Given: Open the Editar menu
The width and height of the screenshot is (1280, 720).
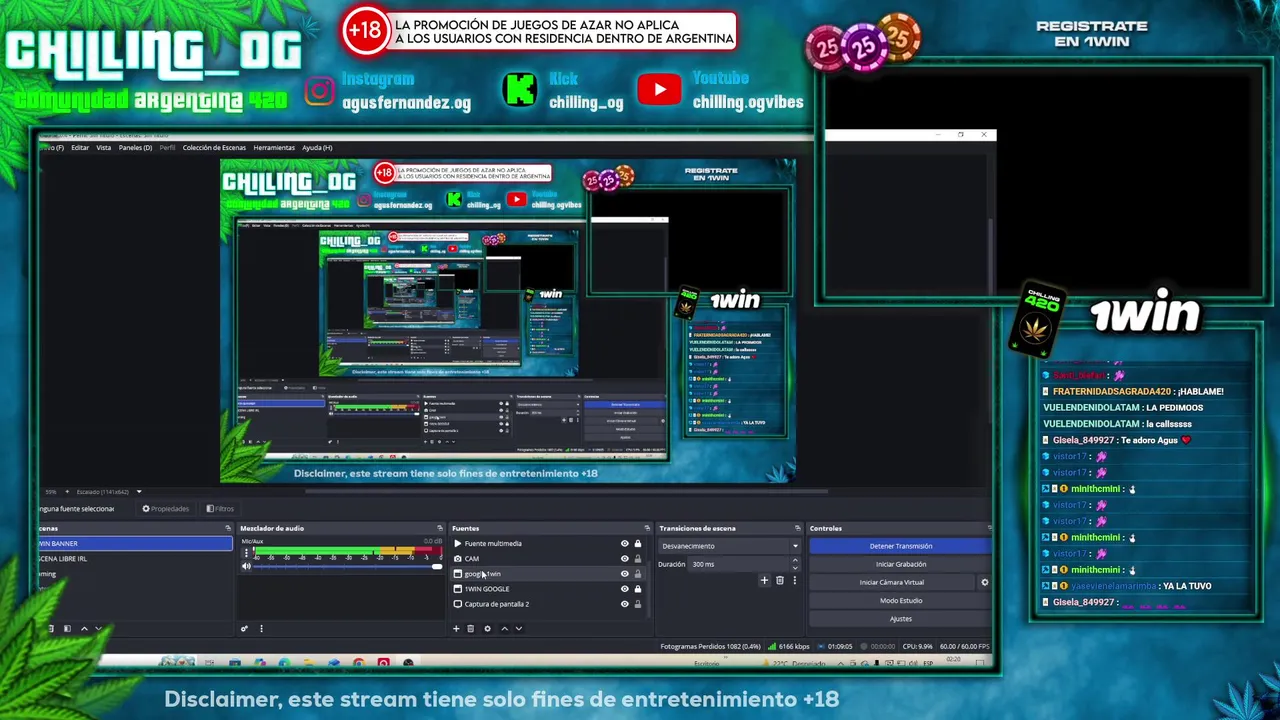Looking at the screenshot, I should tap(80, 147).
